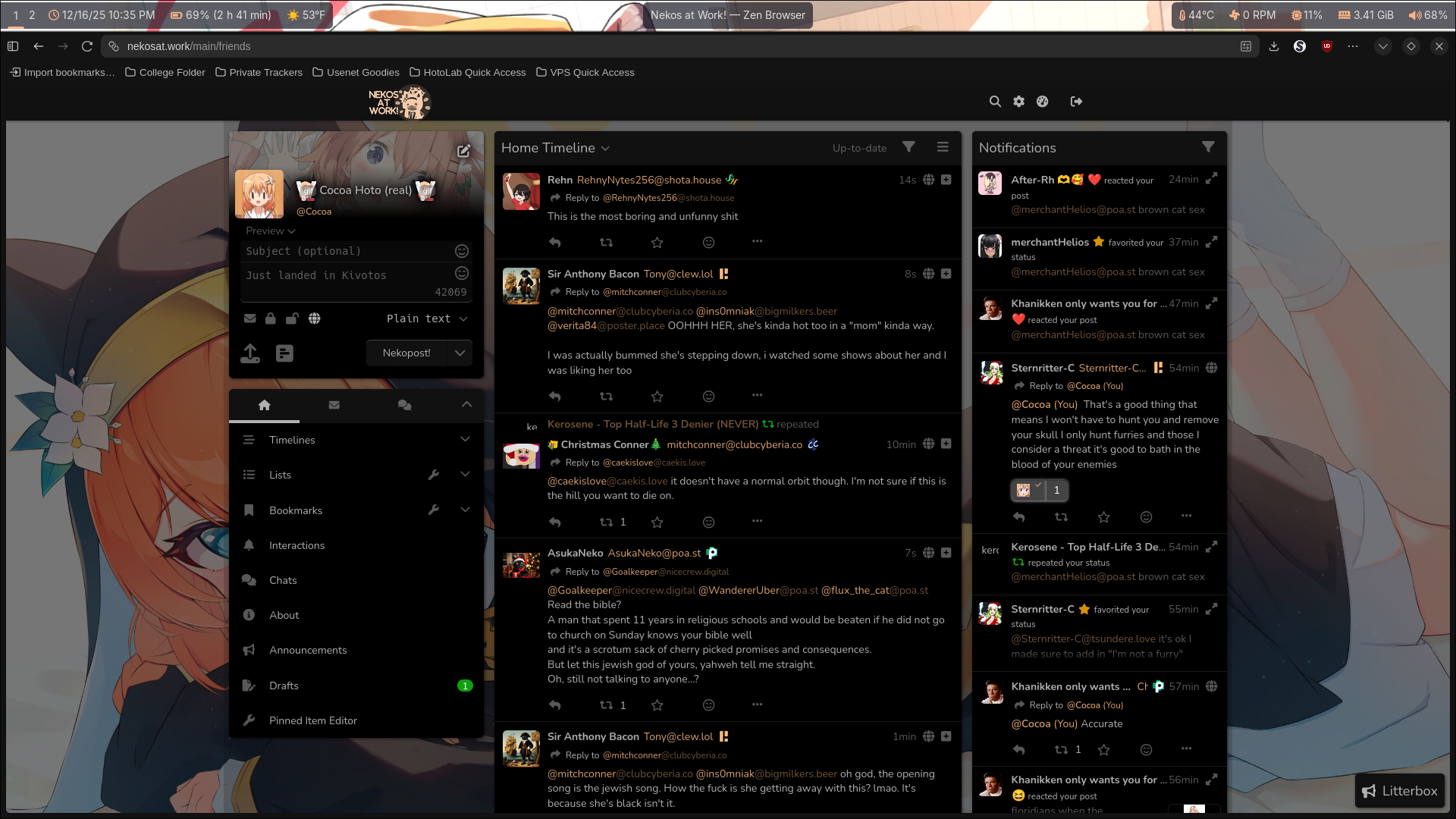Screen dimensions: 1456x819
Task: Open the Litterbox button
Action: [x=1400, y=791]
